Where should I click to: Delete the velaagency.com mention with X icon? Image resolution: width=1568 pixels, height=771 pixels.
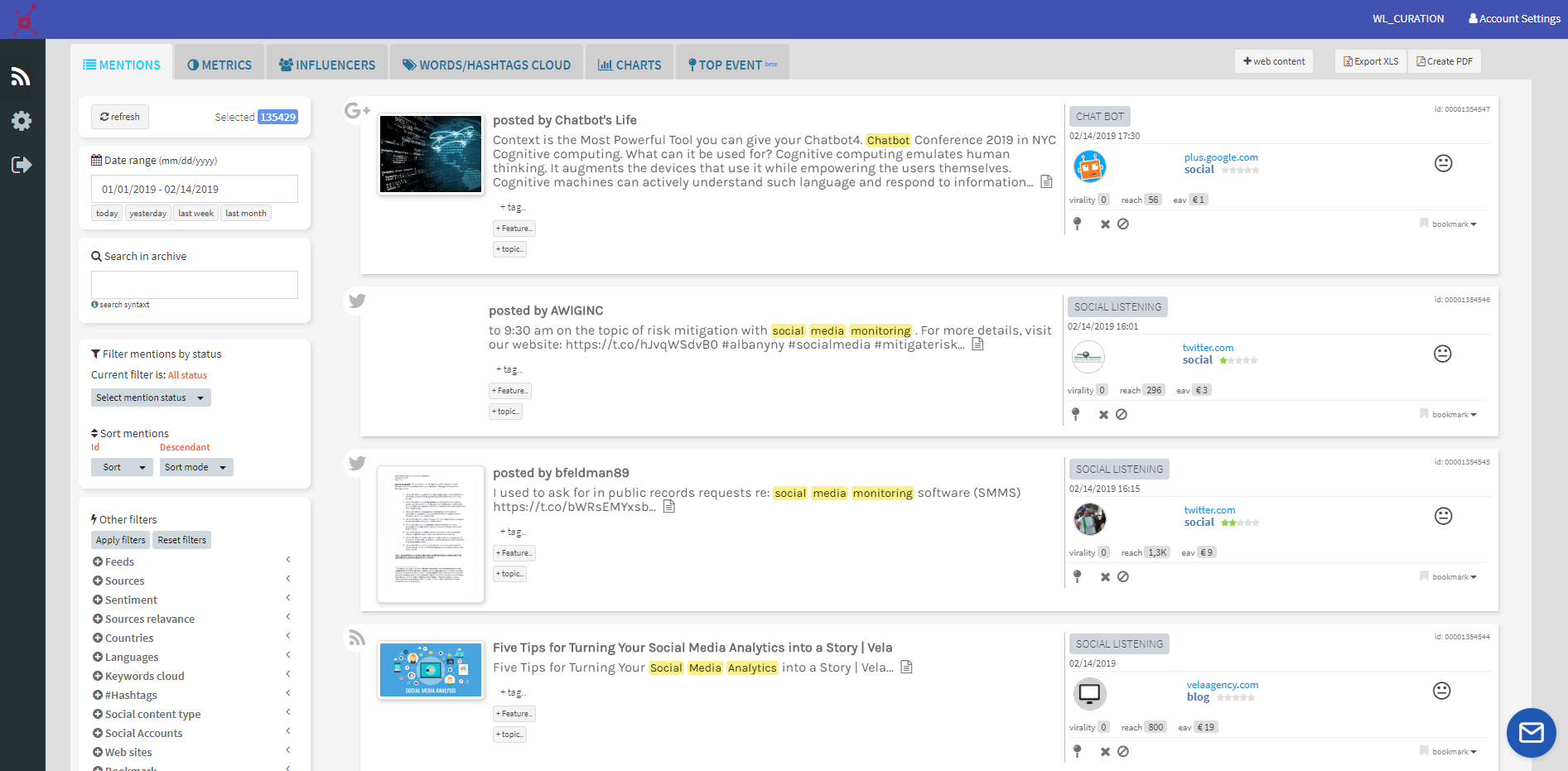pos(1105,752)
